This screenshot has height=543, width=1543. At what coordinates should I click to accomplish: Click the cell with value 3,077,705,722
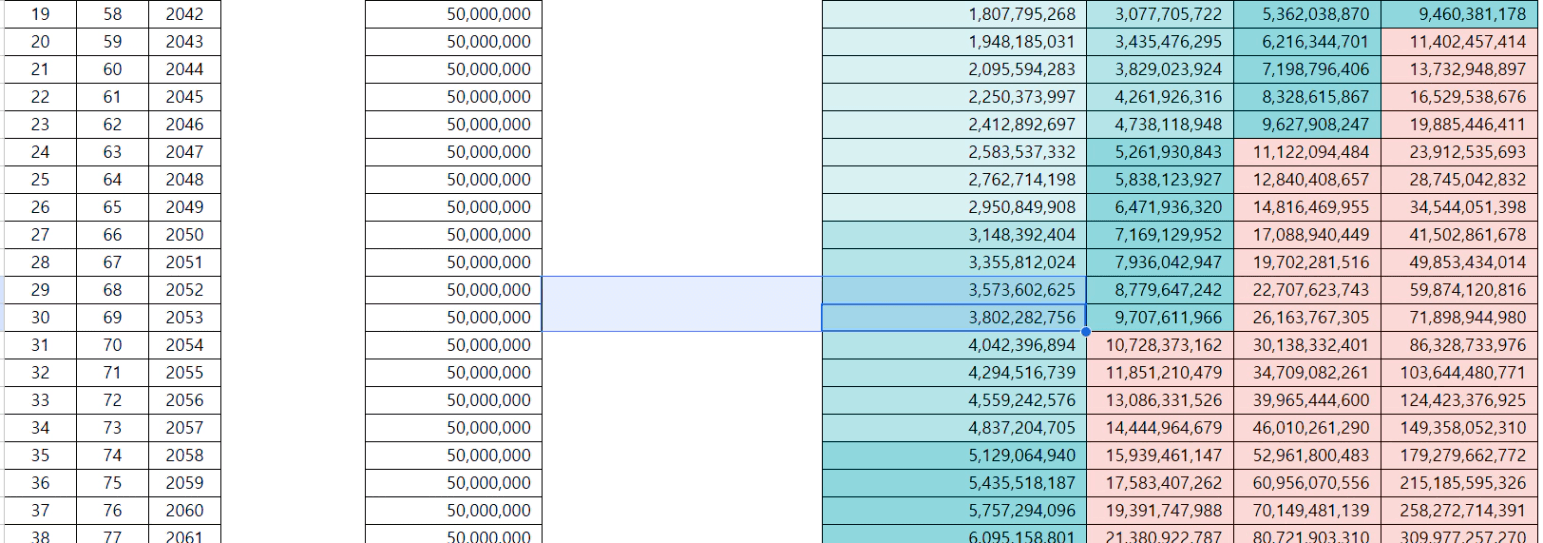[x=1159, y=14]
